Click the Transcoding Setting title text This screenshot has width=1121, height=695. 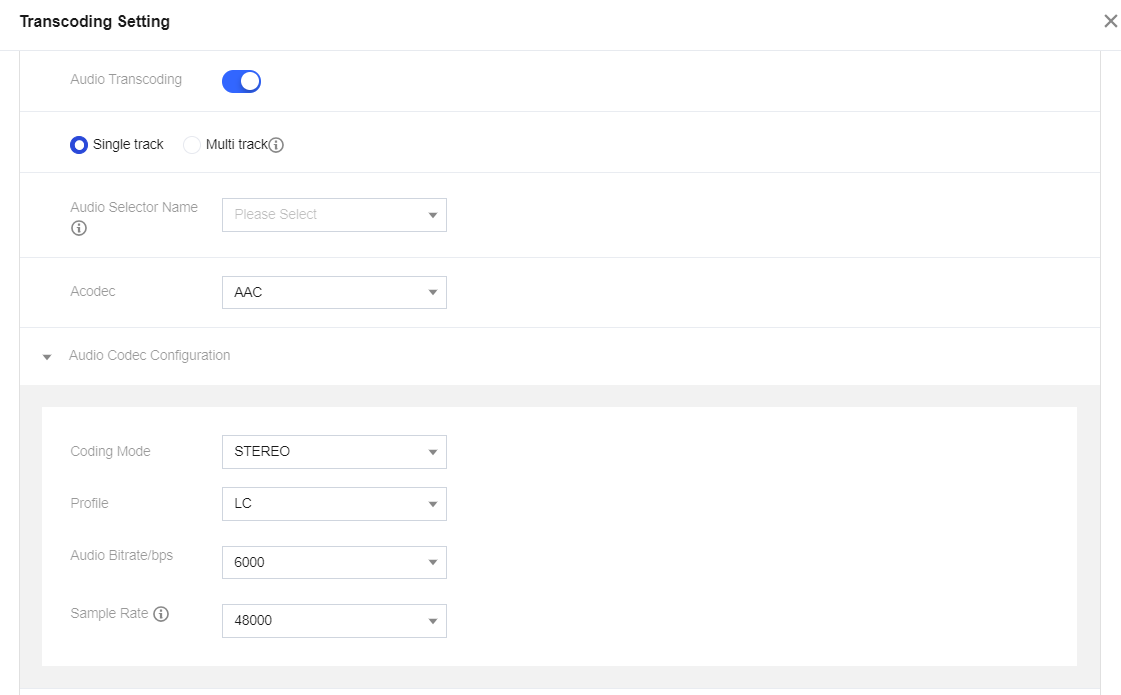point(95,22)
